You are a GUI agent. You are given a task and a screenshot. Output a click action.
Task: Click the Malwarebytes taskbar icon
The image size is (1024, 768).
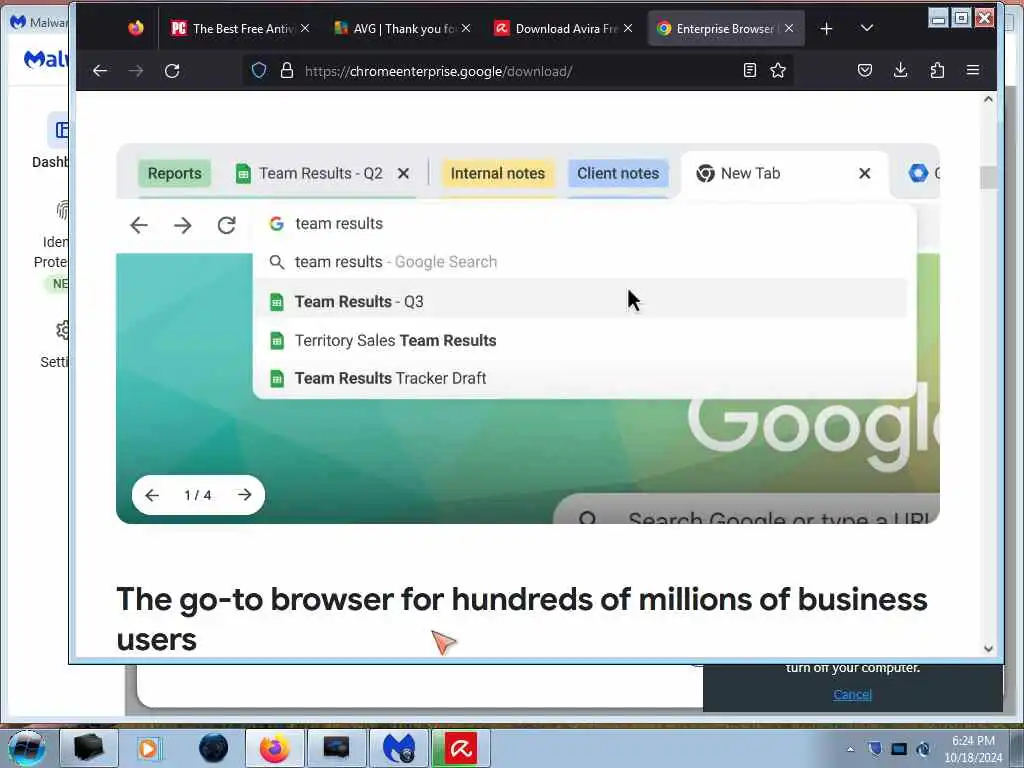(x=399, y=748)
